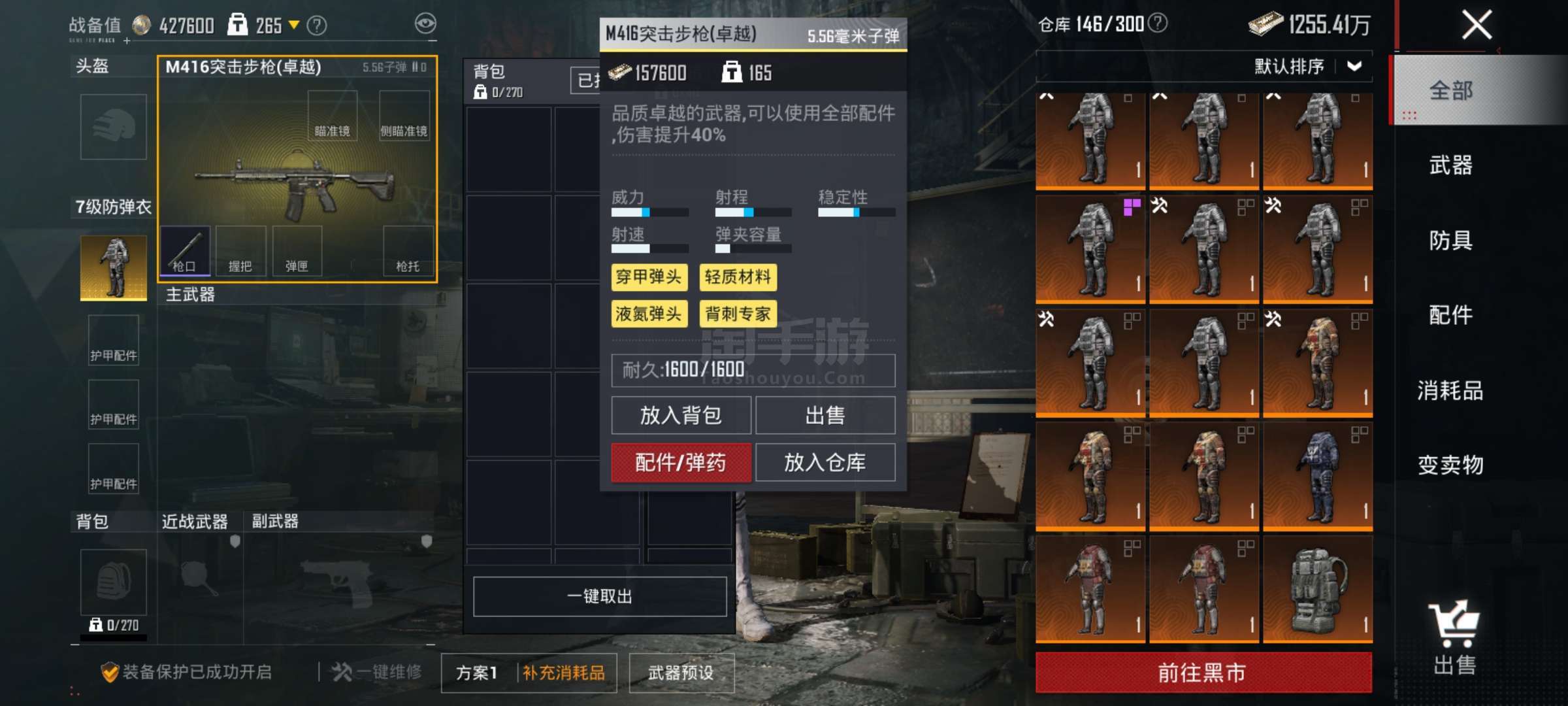This screenshot has height=706, width=1568.
Task: Expand the 265 weight dropdown arrow
Action: tap(294, 25)
